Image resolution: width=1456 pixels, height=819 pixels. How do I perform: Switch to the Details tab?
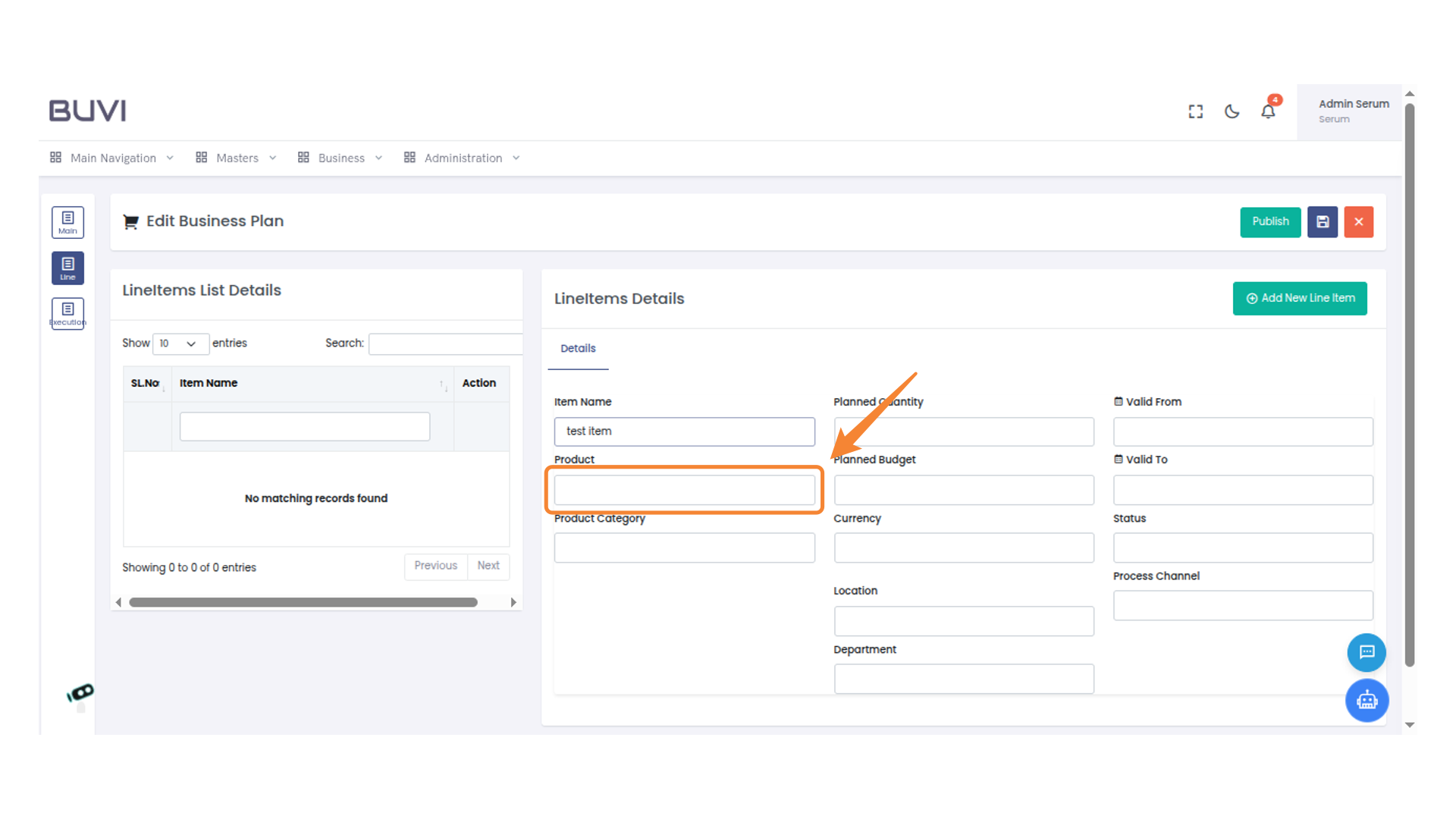coord(578,348)
